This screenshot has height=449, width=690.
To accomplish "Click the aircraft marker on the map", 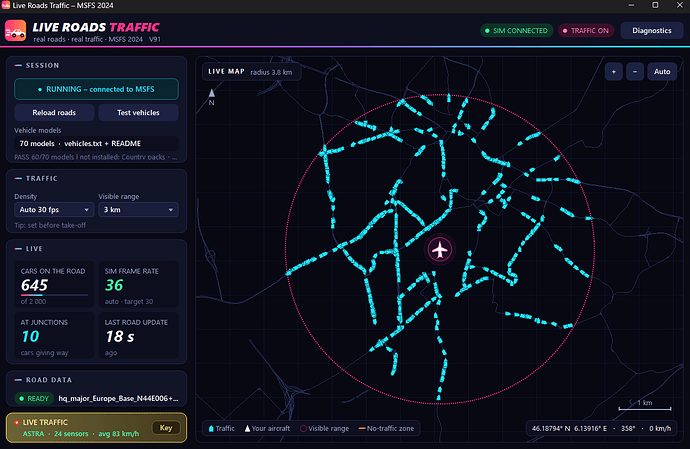I will point(440,250).
